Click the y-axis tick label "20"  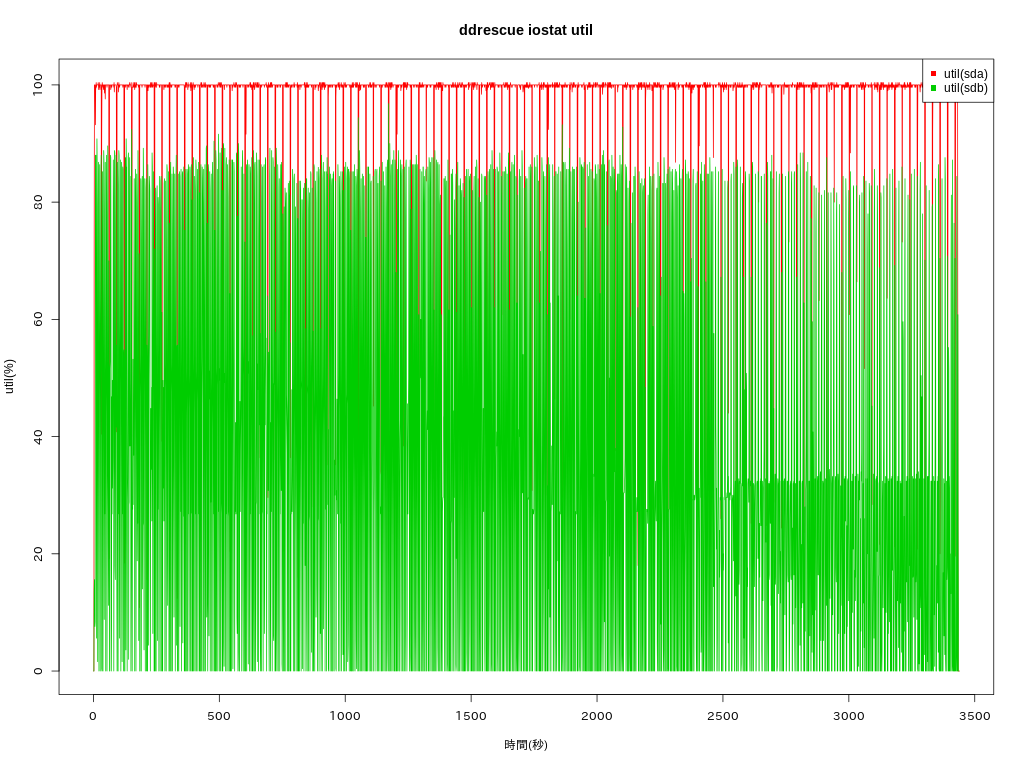38,554
